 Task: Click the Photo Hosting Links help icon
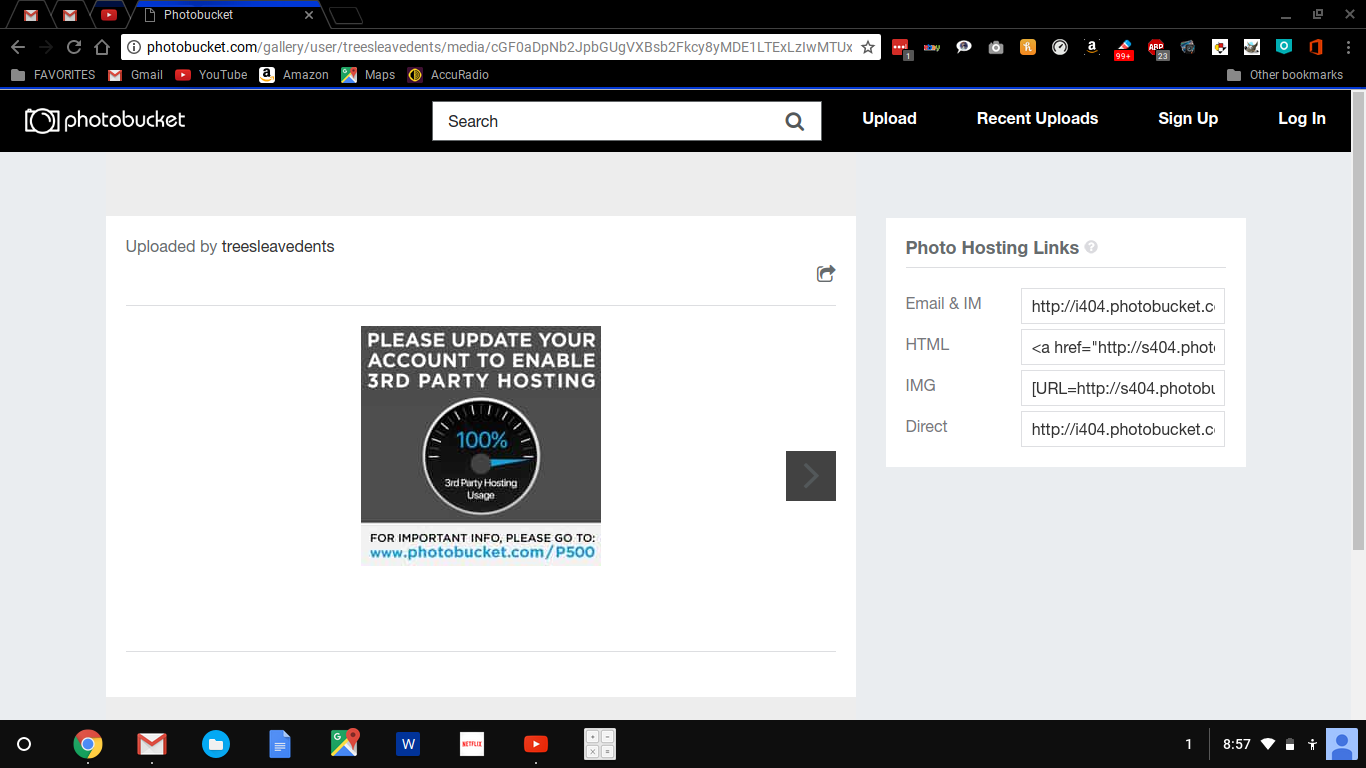click(x=1091, y=247)
